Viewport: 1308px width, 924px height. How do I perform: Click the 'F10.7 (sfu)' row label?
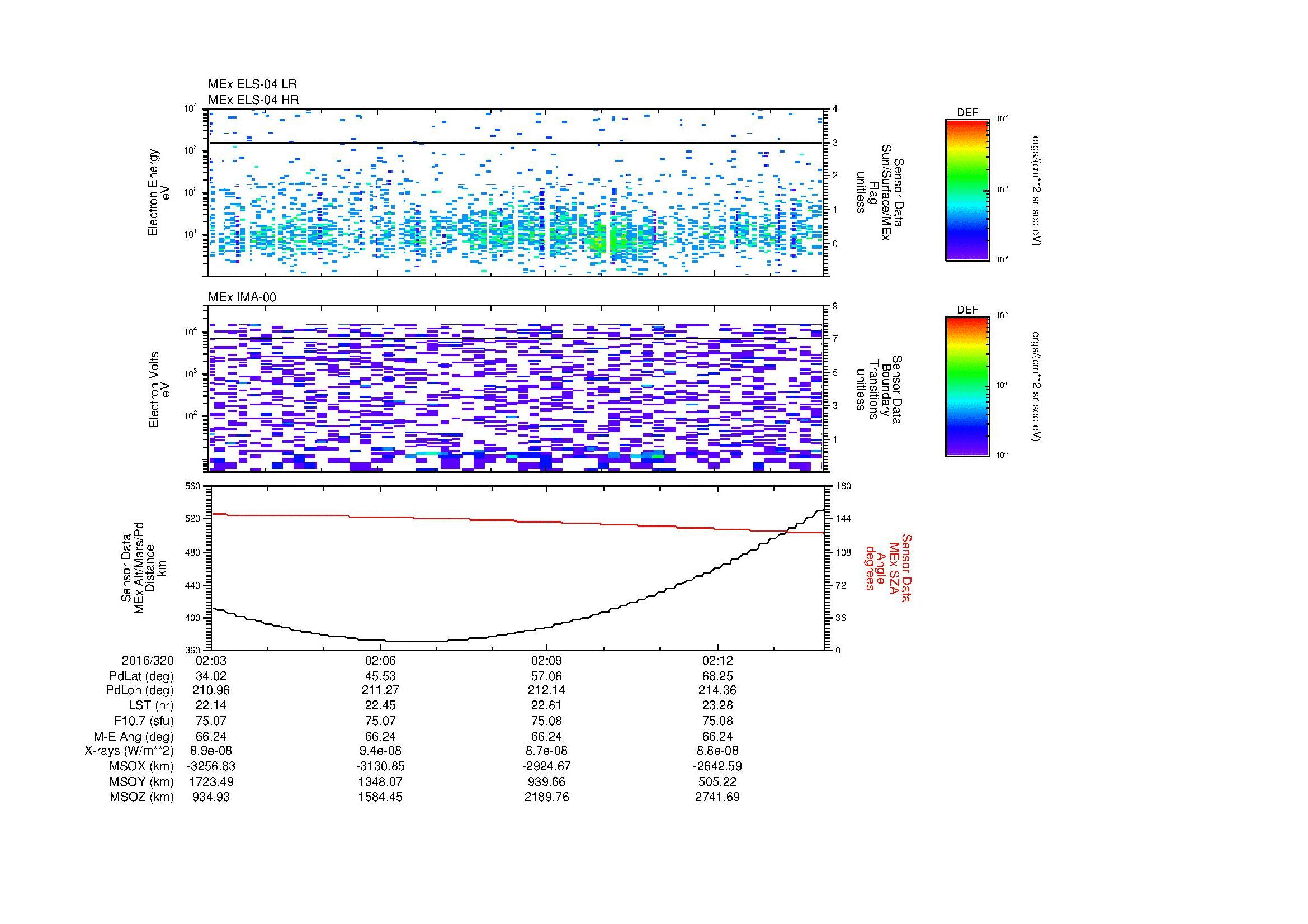click(x=144, y=721)
